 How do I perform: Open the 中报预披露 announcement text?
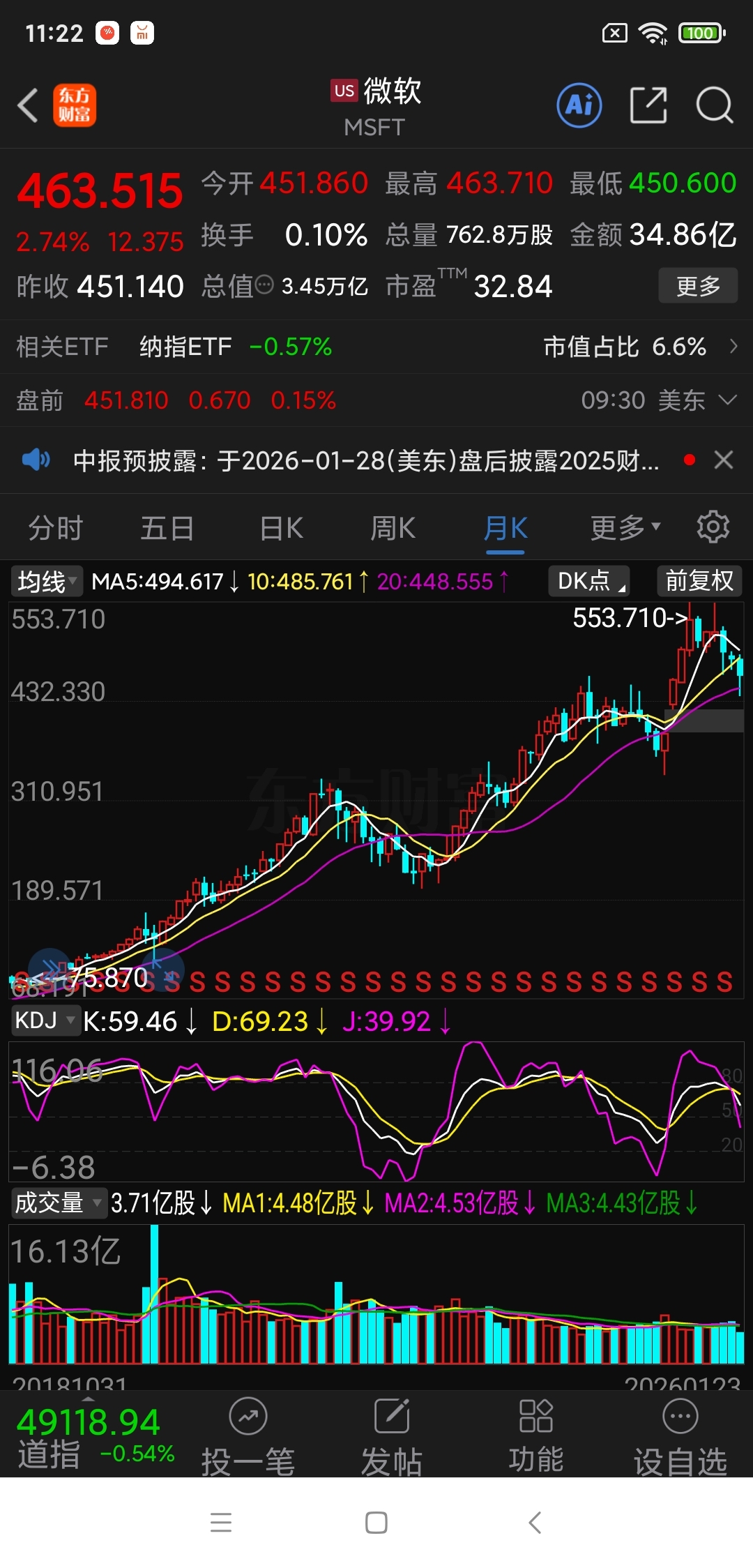click(366, 460)
